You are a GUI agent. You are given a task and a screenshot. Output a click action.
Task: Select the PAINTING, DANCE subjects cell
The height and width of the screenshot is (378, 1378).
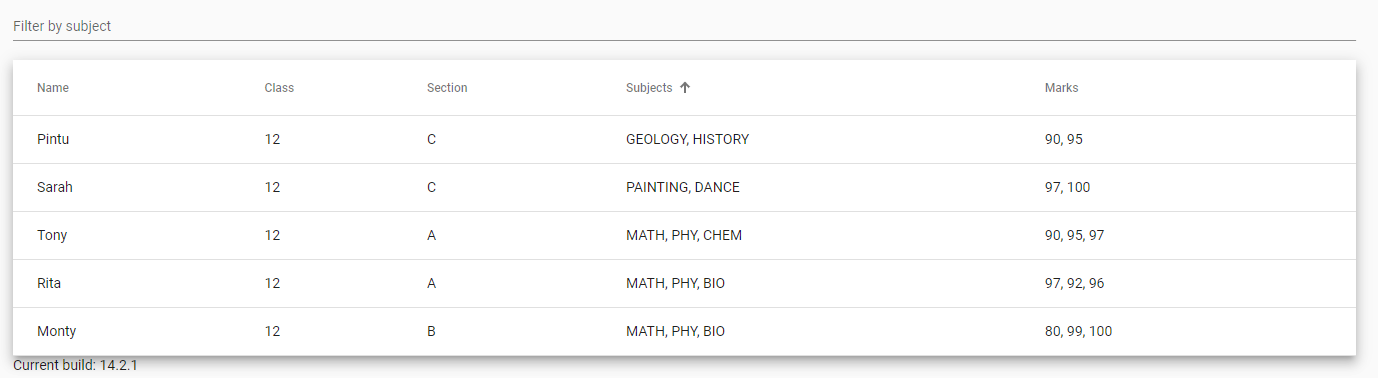tap(683, 188)
